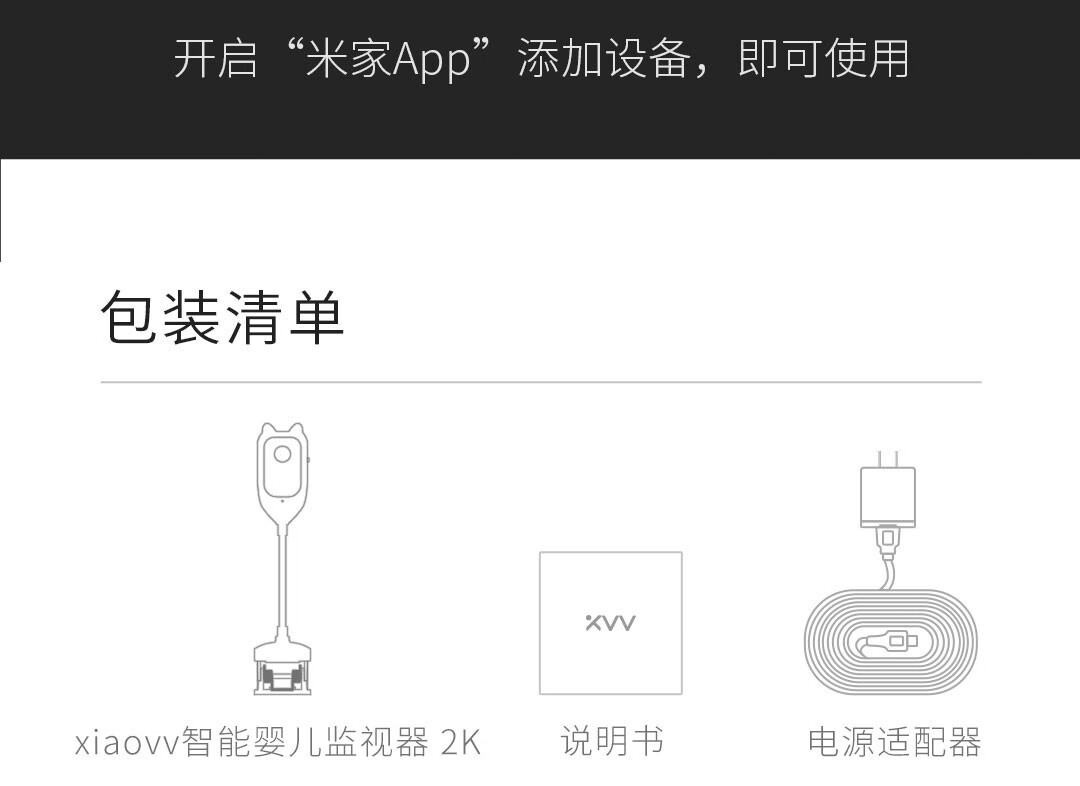Click the monitor clamp base drawing
1080x786 pixels.
pyautogui.click(x=282, y=668)
